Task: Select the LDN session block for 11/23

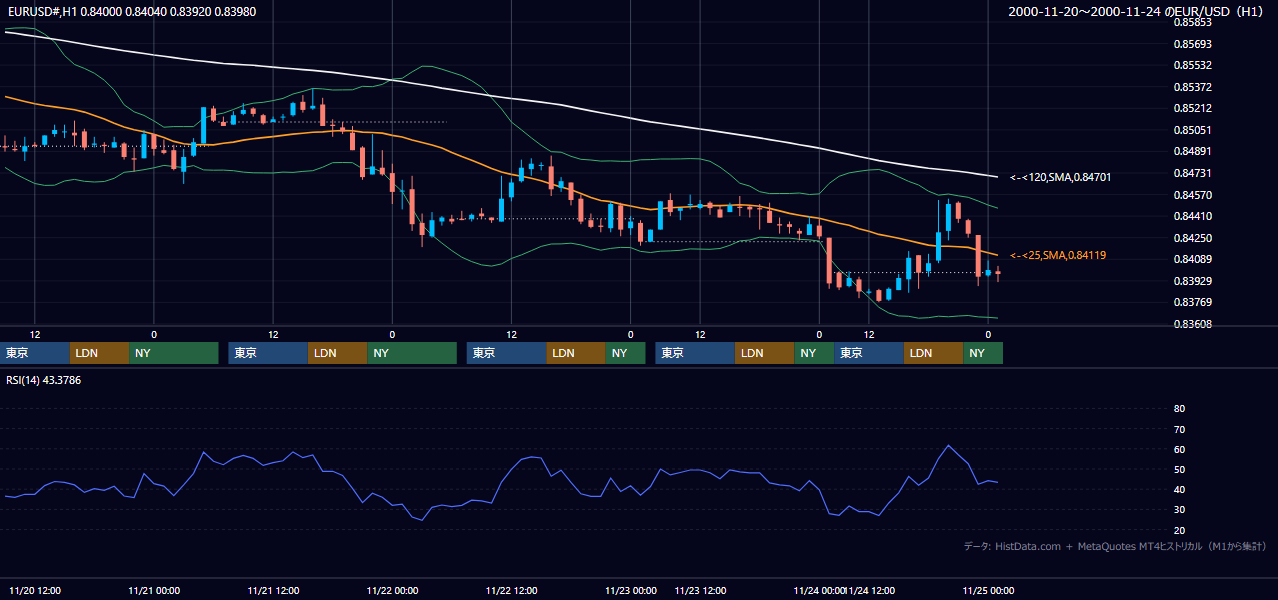Action: [764, 353]
